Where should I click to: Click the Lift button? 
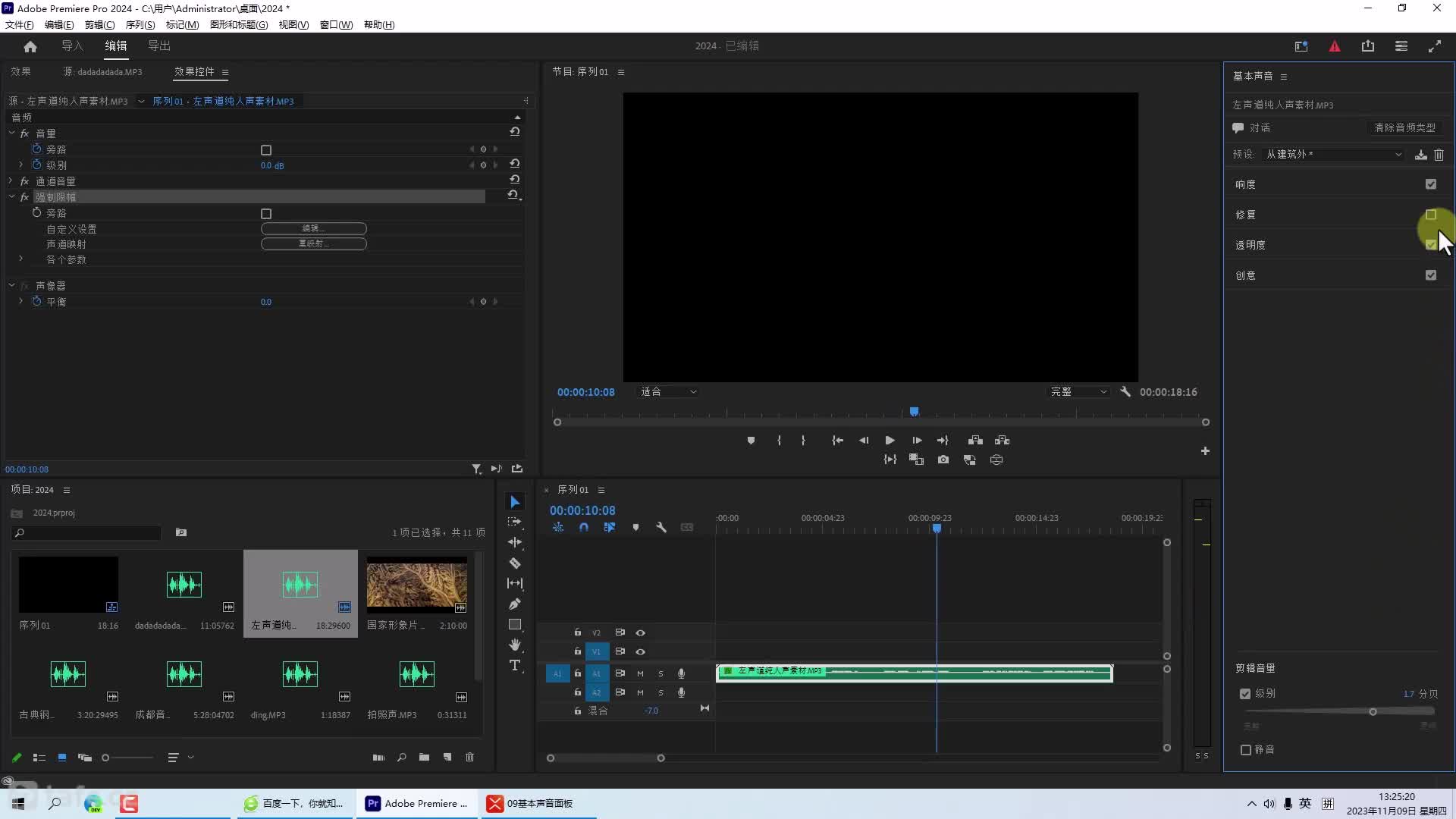975,441
